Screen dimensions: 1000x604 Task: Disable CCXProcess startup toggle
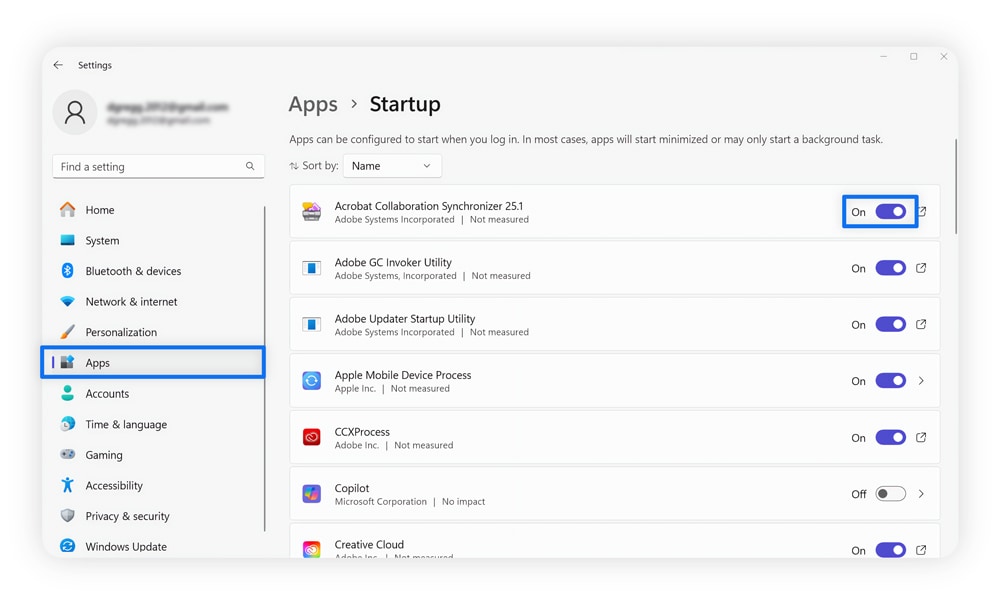pos(889,437)
